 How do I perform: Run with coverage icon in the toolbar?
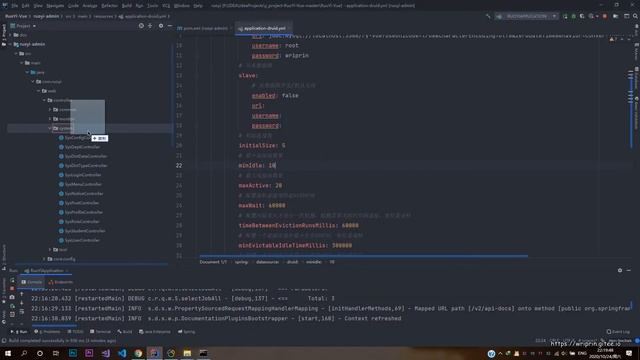tap(582, 16)
